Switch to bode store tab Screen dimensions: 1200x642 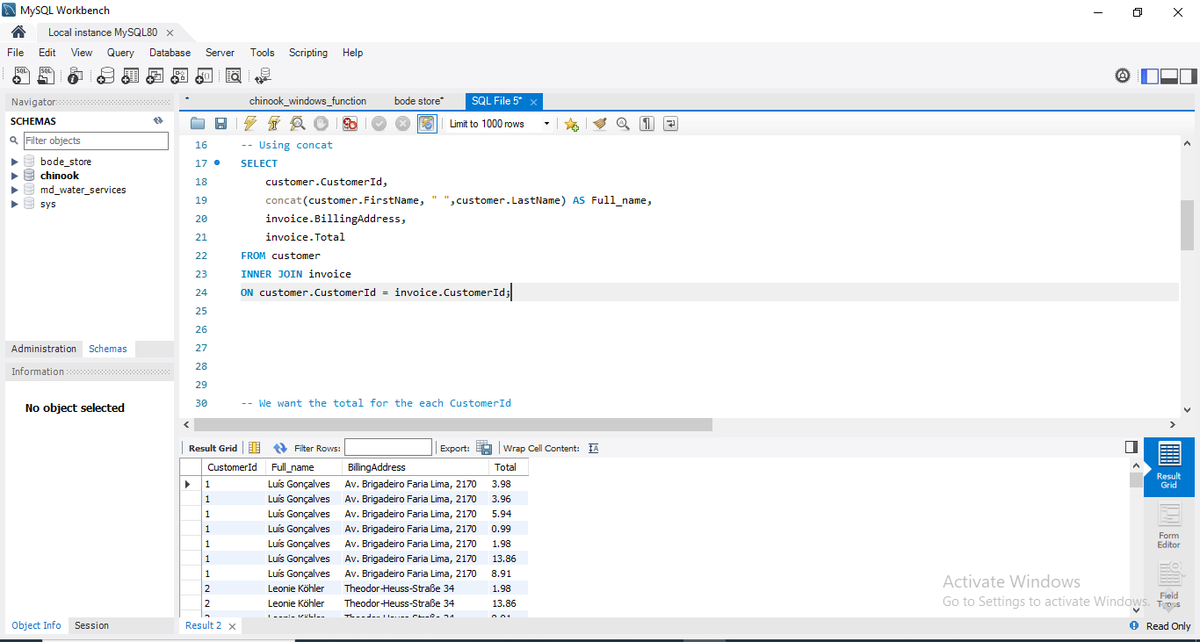419,101
